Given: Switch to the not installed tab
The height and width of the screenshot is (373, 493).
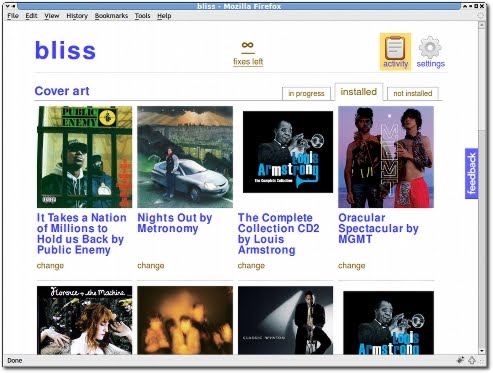Looking at the screenshot, I should 413,94.
